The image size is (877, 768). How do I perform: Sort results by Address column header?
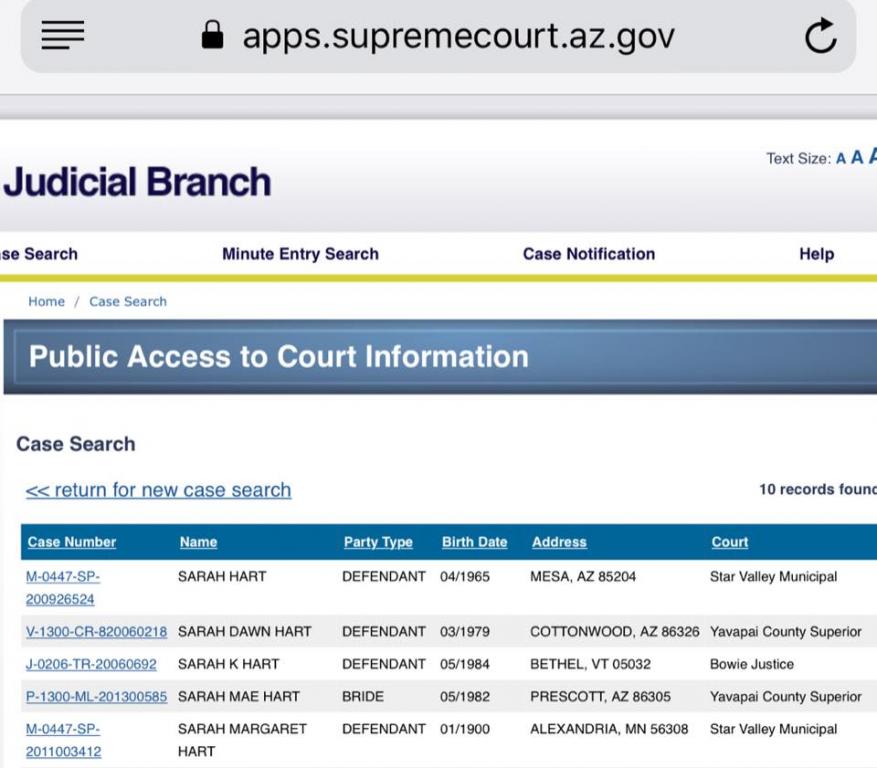tap(559, 542)
